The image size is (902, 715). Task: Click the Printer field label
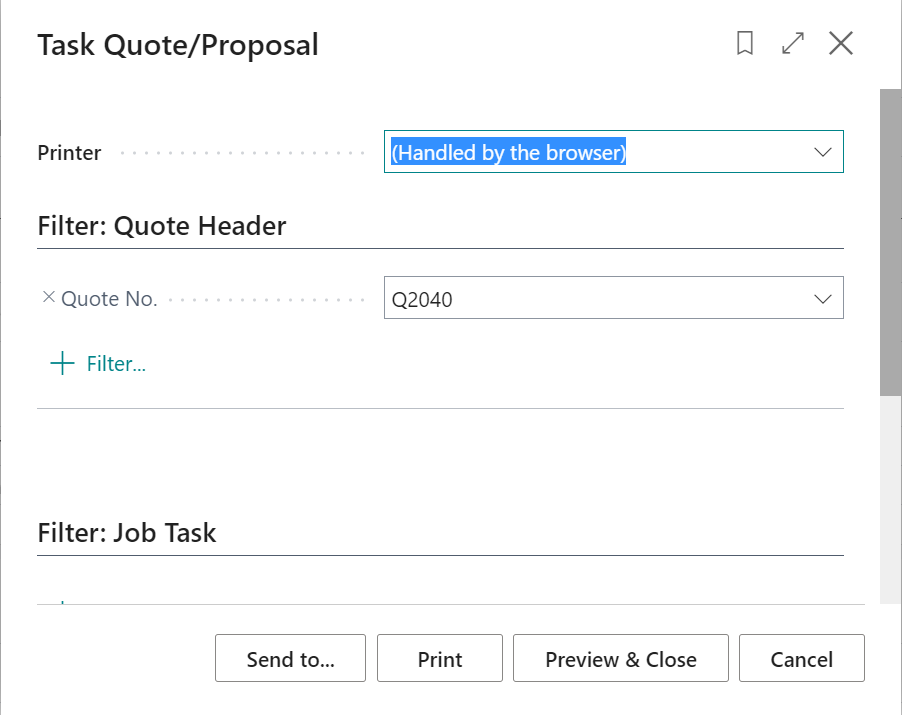(x=69, y=153)
